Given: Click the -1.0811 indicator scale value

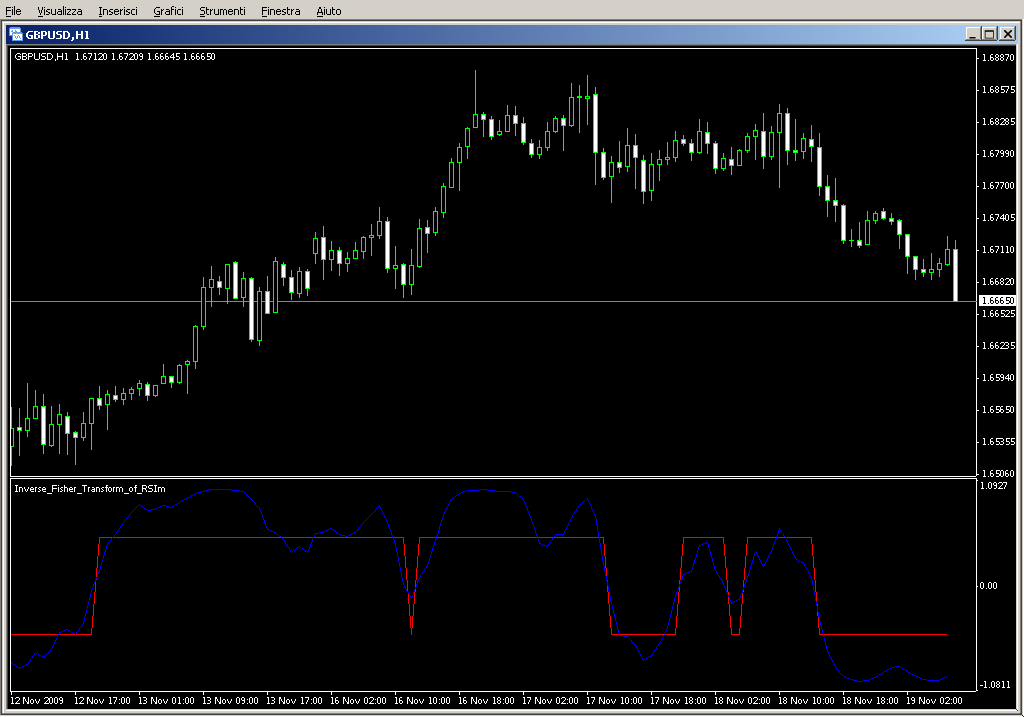Looking at the screenshot, I should click(x=993, y=685).
